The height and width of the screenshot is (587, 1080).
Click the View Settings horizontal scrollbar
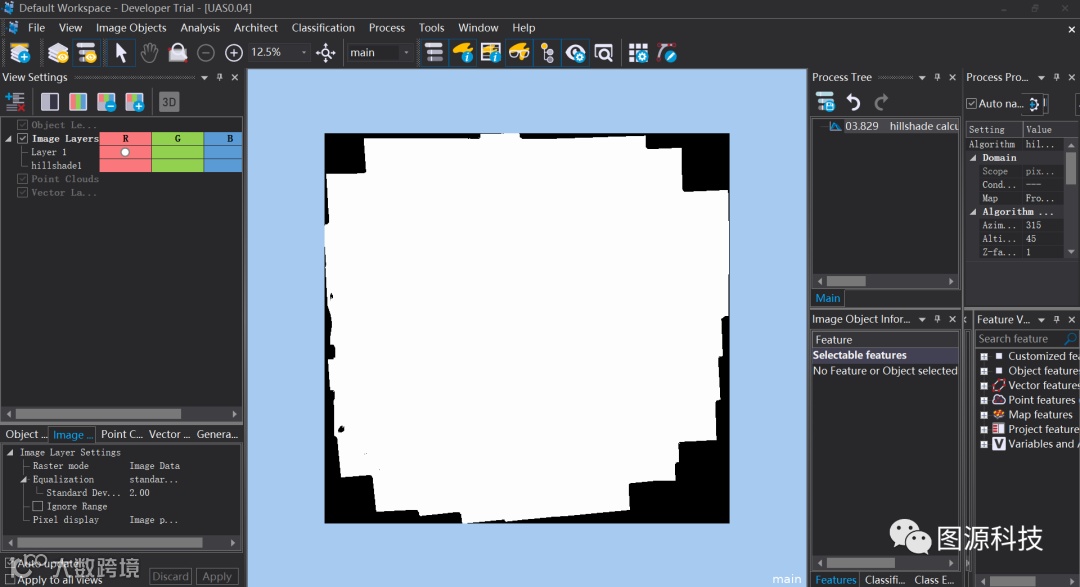click(98, 414)
